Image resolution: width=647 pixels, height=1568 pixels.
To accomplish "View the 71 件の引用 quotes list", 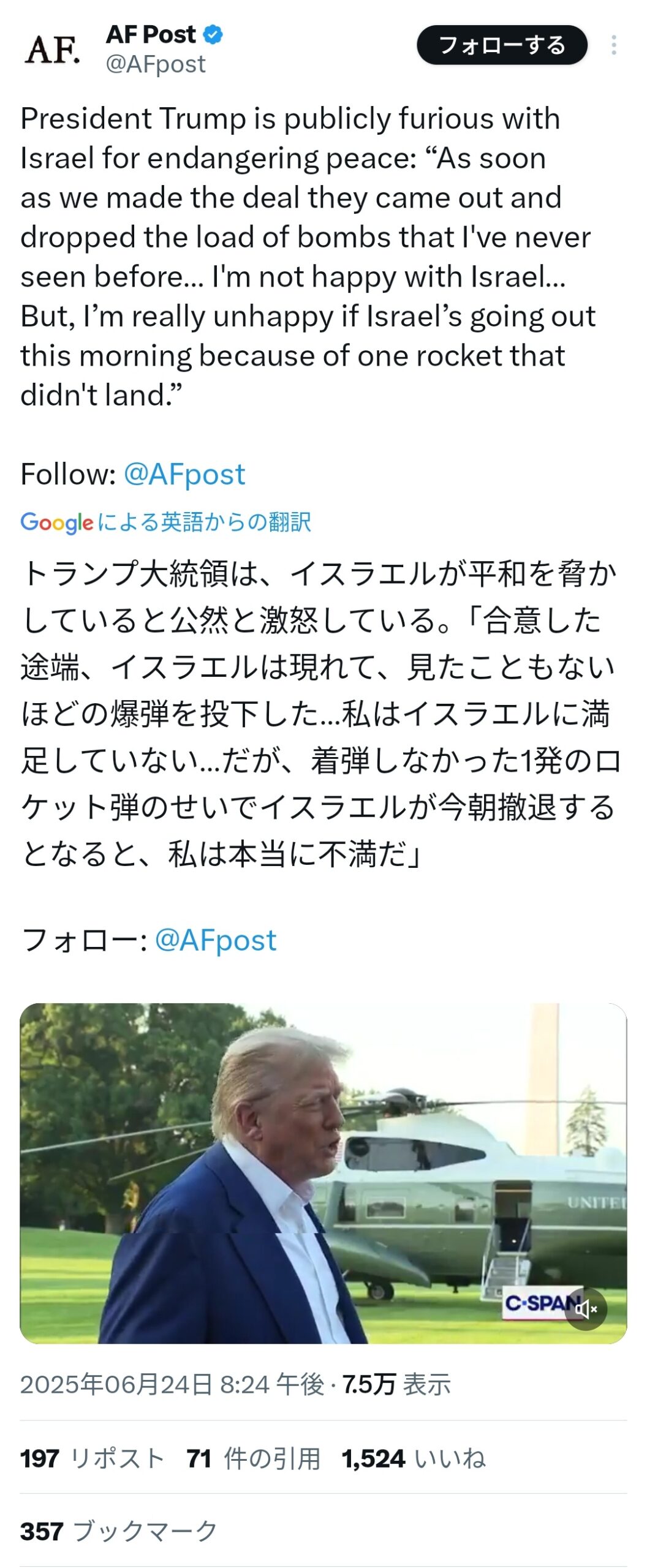I will coord(254,1458).
